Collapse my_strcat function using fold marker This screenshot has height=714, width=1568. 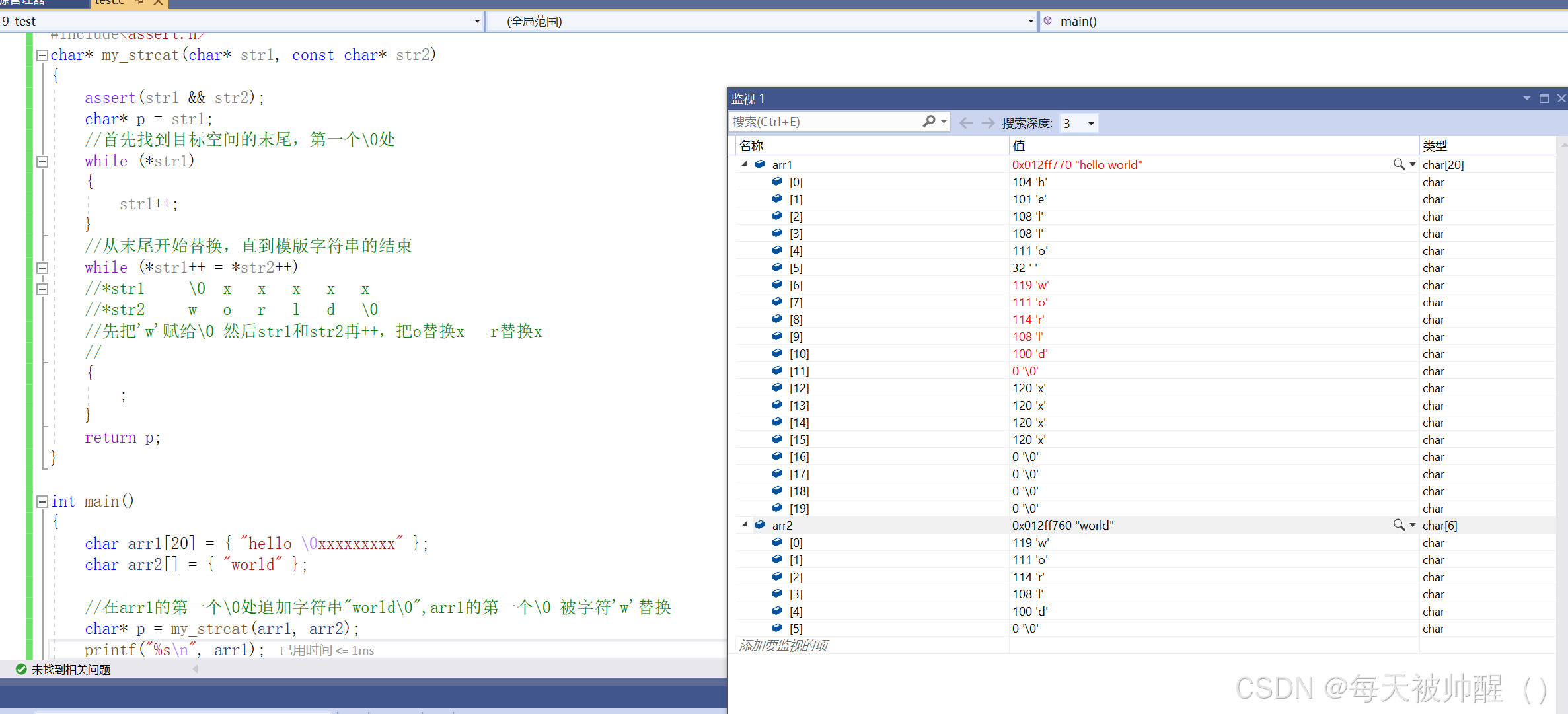[x=41, y=55]
